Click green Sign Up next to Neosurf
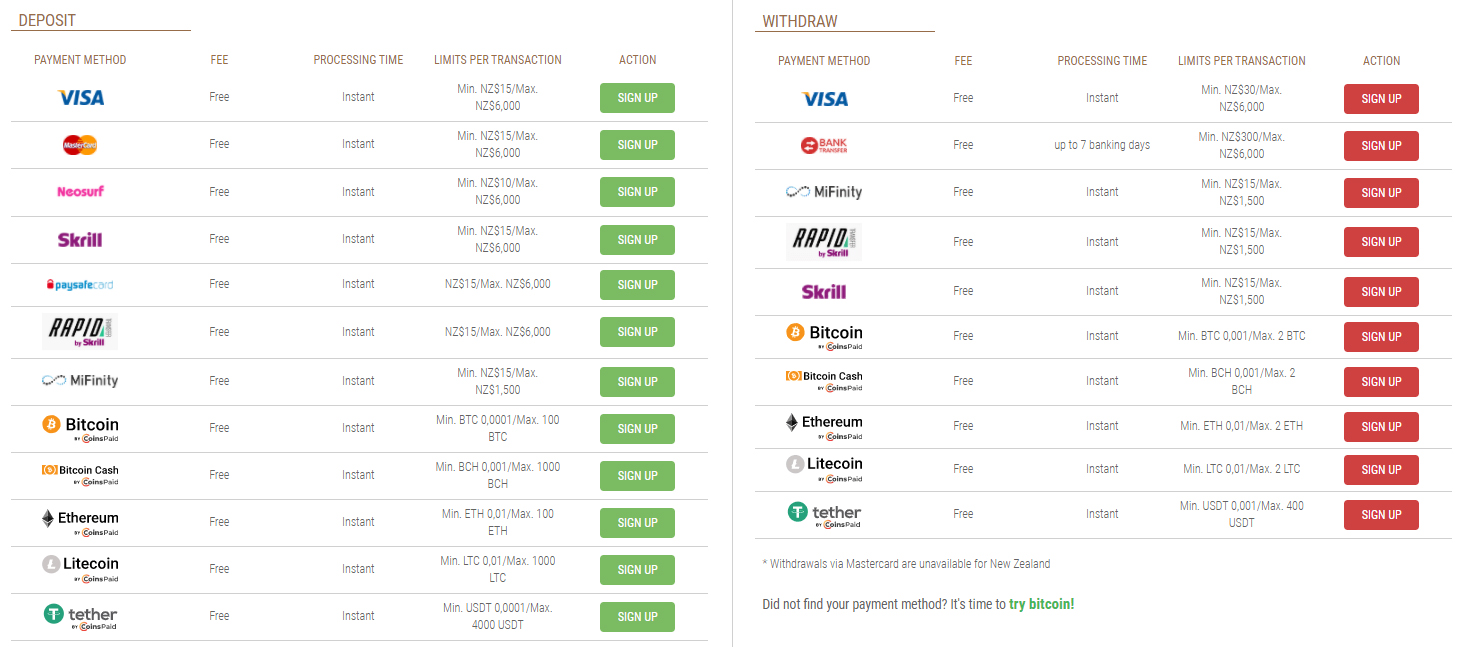Image resolution: width=1464 pixels, height=647 pixels. pyautogui.click(x=637, y=192)
